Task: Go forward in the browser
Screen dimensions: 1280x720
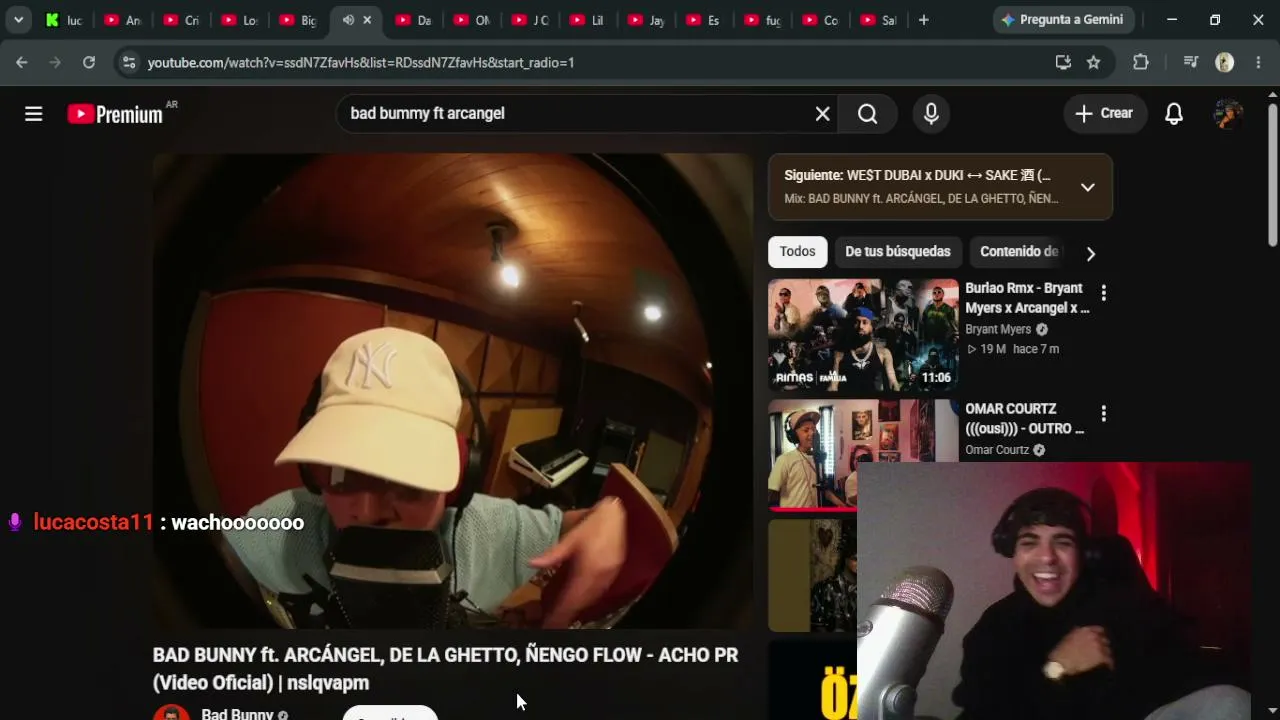Action: point(55,62)
